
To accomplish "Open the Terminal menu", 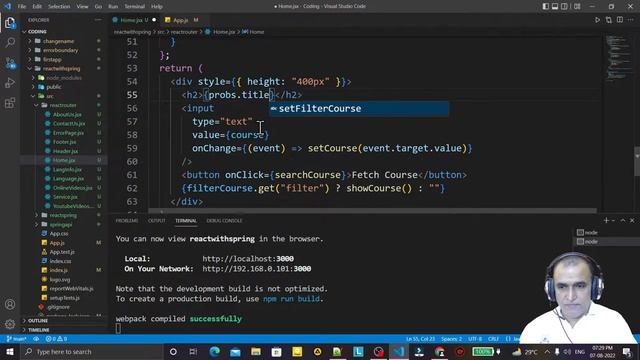I will pos(135,7).
